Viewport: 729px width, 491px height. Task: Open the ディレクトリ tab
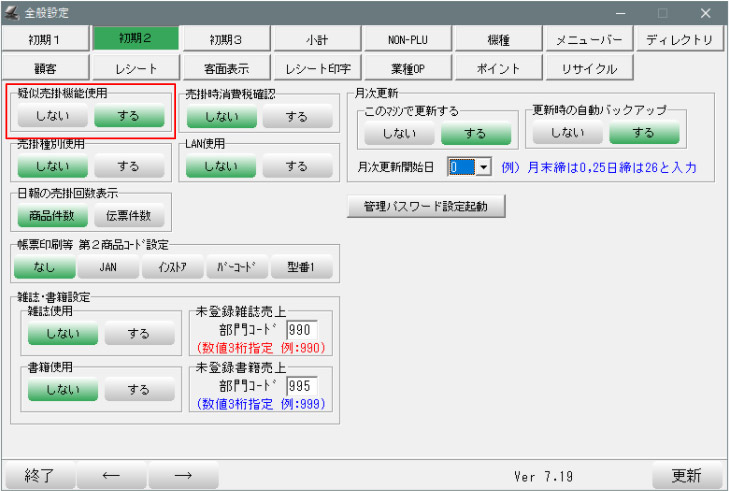(680, 40)
